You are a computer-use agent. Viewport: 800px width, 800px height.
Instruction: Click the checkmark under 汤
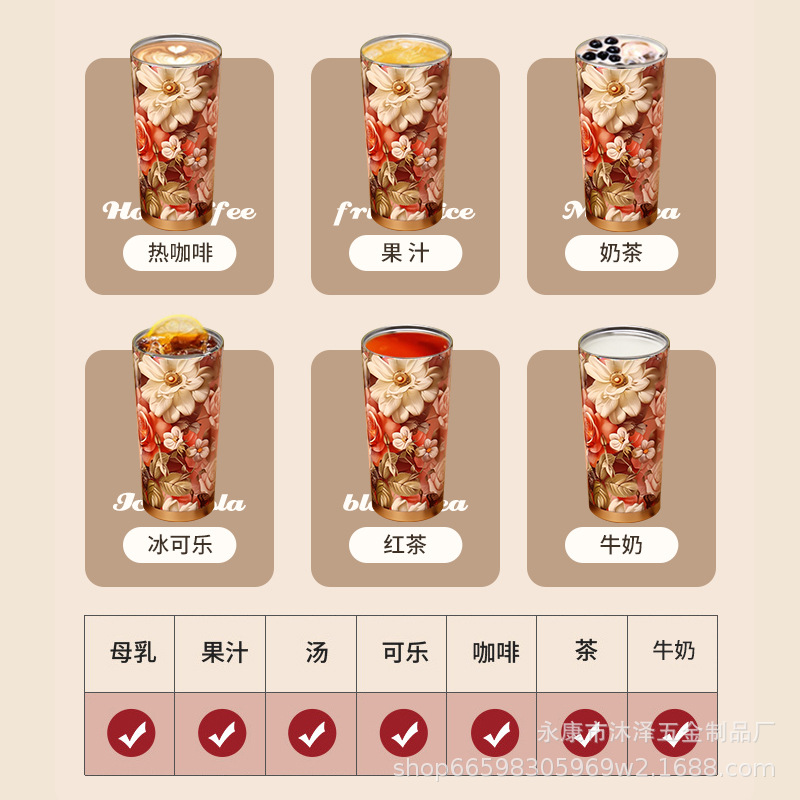pyautogui.click(x=312, y=733)
